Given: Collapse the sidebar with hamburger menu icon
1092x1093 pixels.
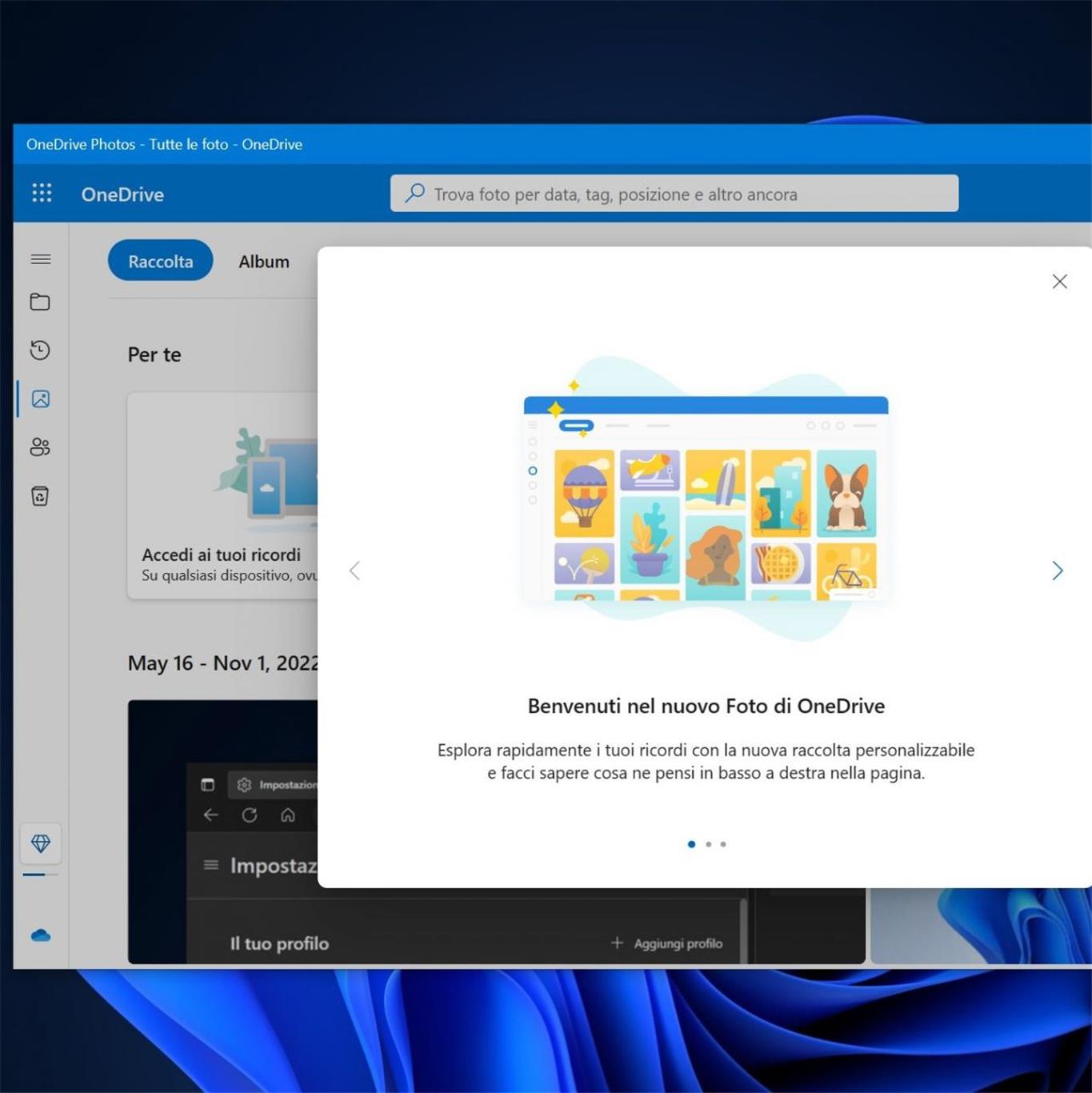Looking at the screenshot, I should [40, 259].
